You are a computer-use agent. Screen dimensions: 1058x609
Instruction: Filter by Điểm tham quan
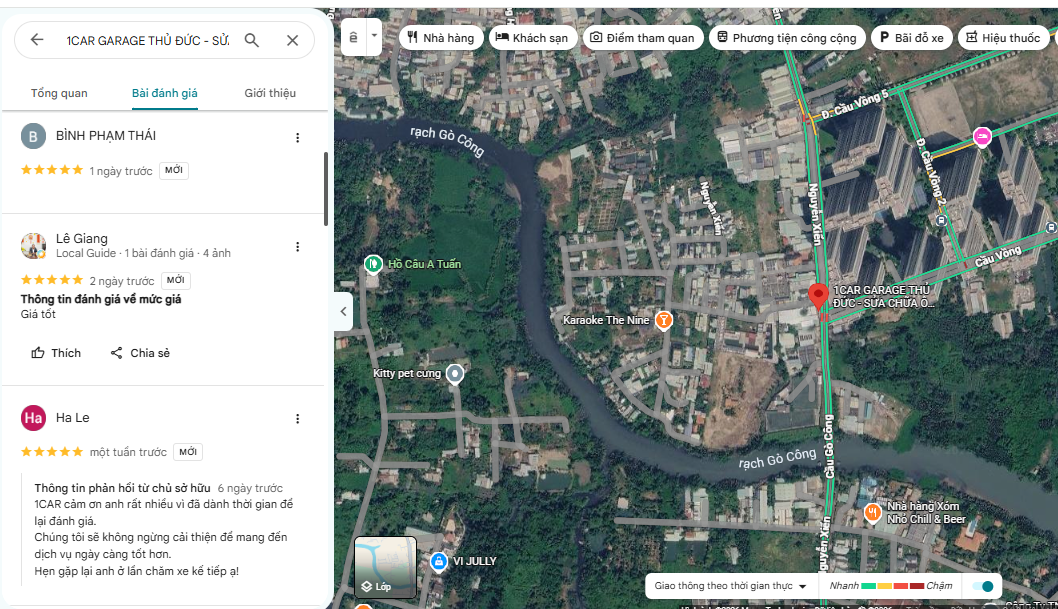[x=643, y=38]
